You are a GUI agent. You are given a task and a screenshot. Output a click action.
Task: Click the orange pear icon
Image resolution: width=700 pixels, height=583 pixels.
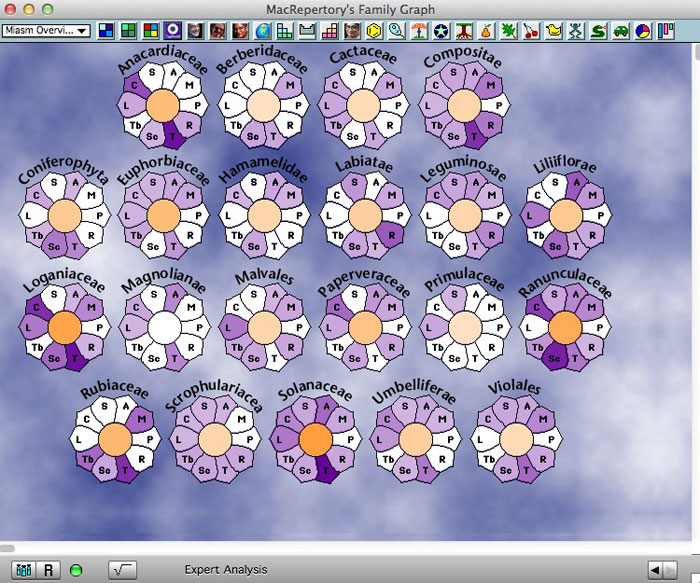[486, 31]
